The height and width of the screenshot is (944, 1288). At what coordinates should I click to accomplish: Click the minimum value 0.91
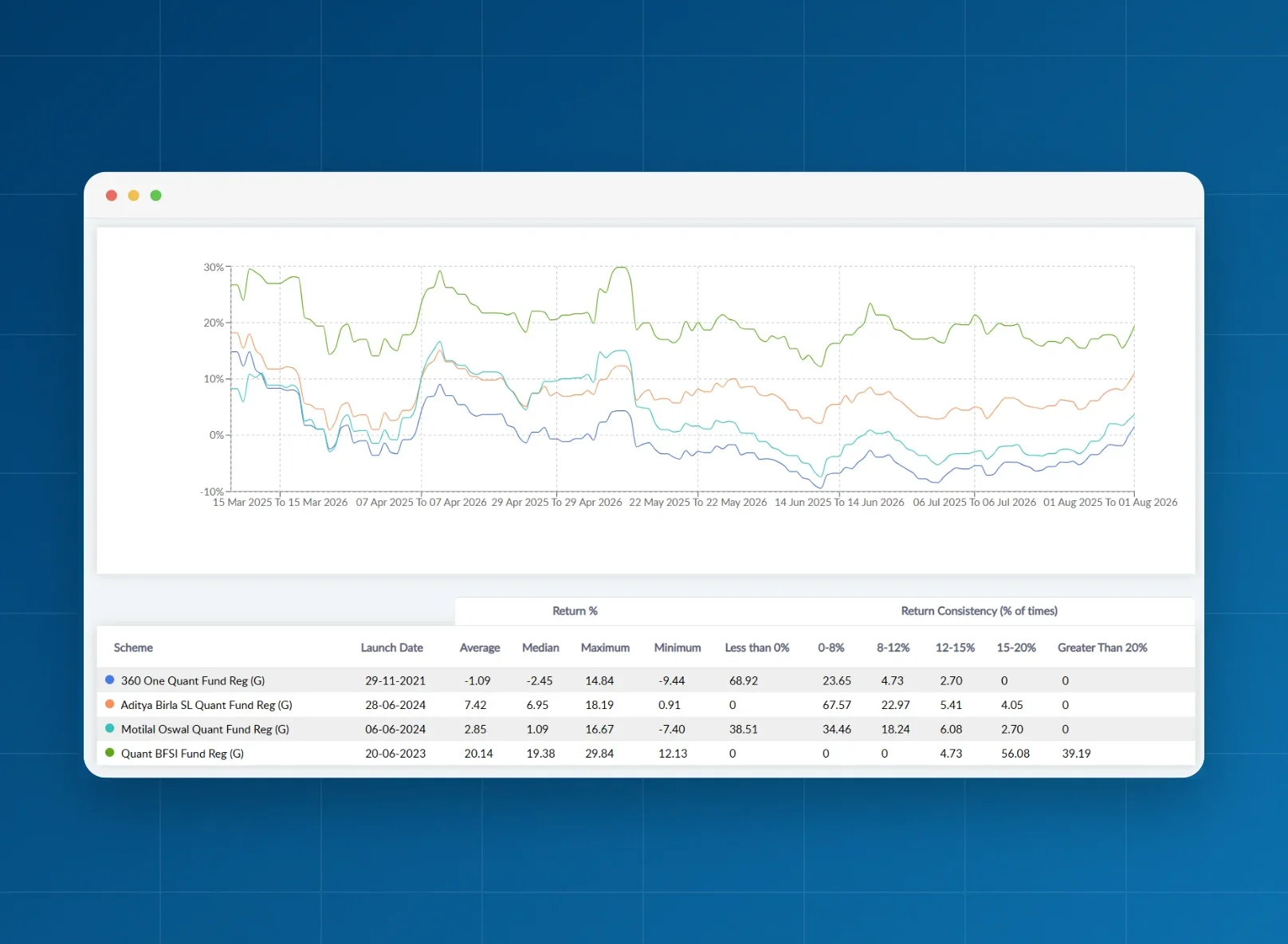[x=670, y=705]
